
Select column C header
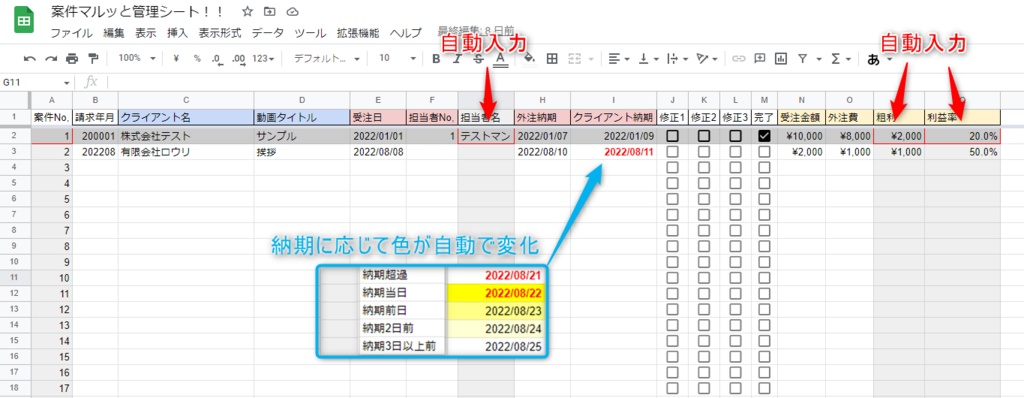click(x=186, y=99)
